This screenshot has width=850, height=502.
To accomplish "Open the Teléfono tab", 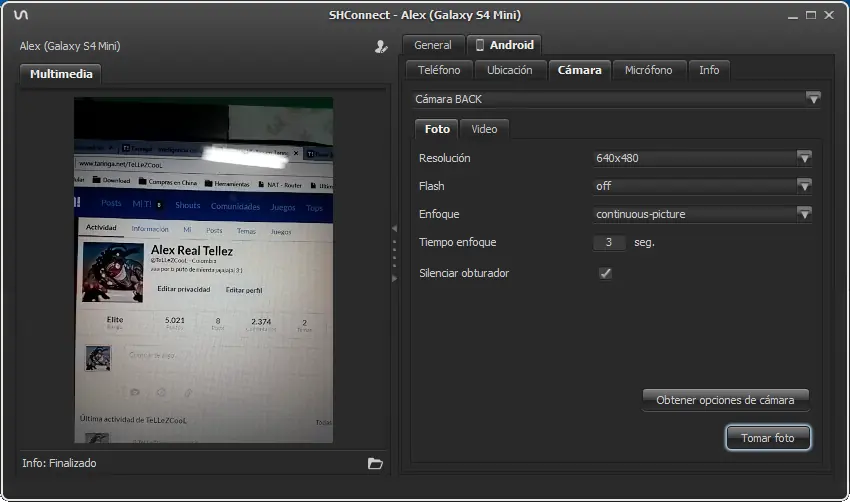I will [439, 70].
